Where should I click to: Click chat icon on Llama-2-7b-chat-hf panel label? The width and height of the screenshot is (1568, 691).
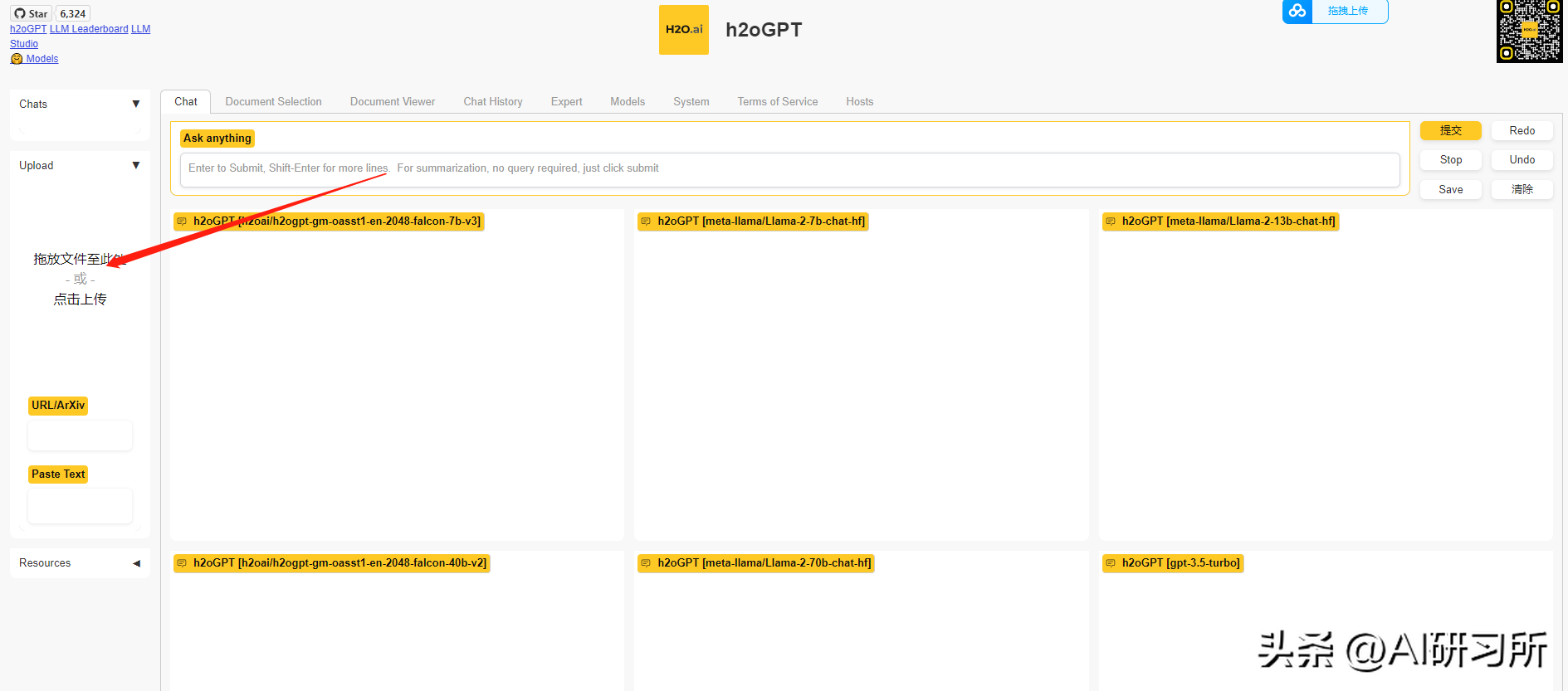[647, 221]
